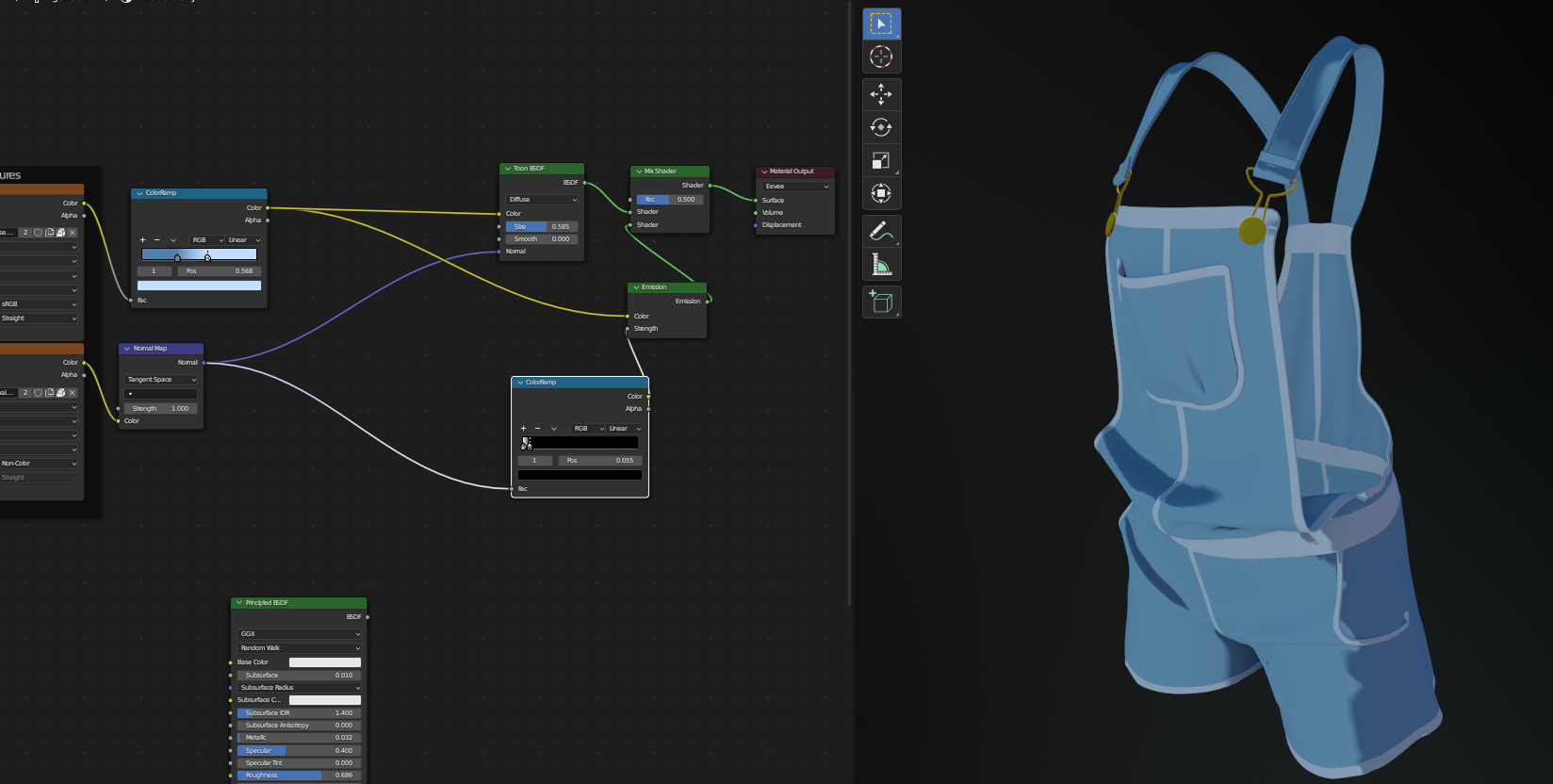Activate the Rotate tool
Image resolution: width=1553 pixels, height=784 pixels.
coord(881,127)
